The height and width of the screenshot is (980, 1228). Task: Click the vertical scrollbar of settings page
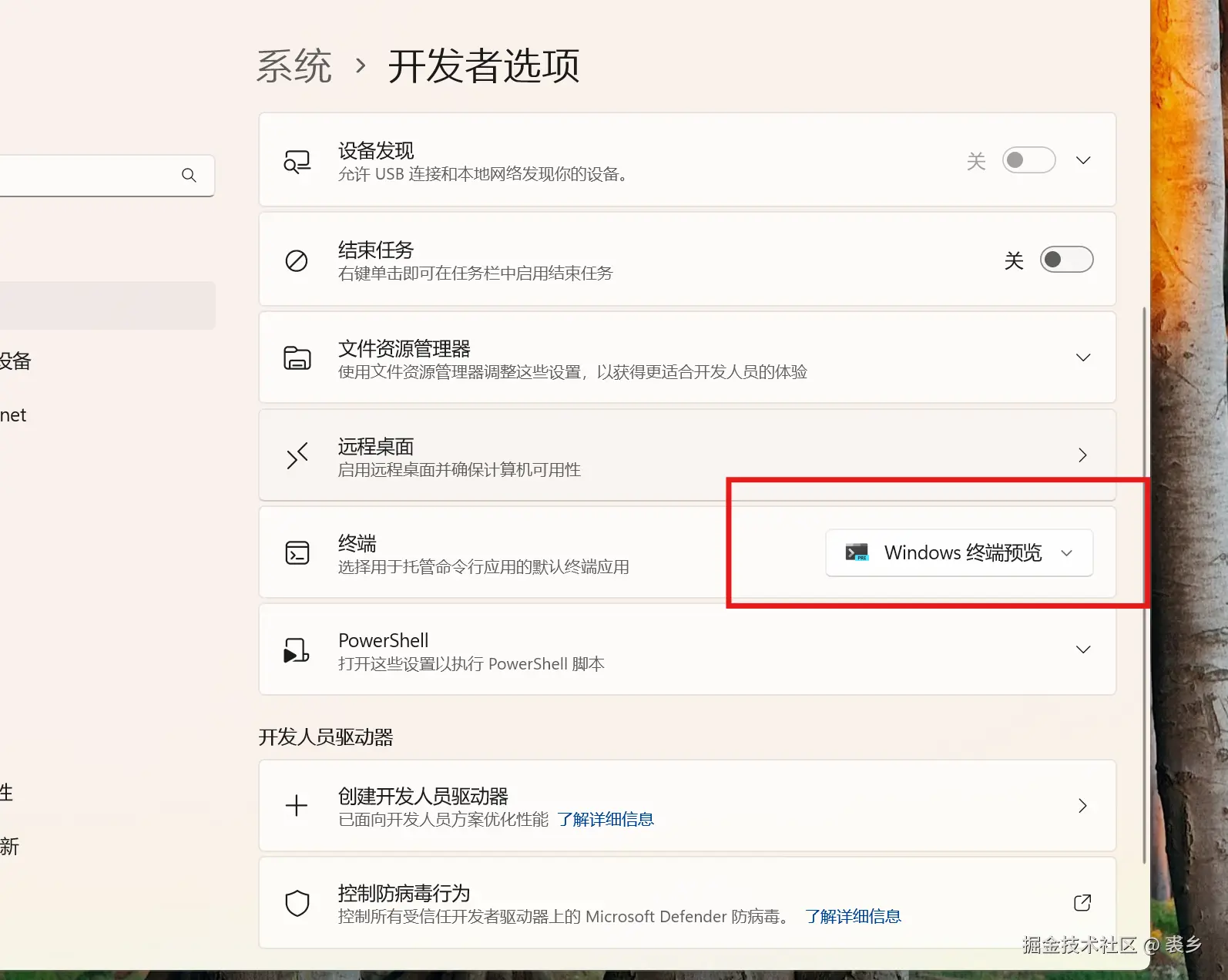1145,586
